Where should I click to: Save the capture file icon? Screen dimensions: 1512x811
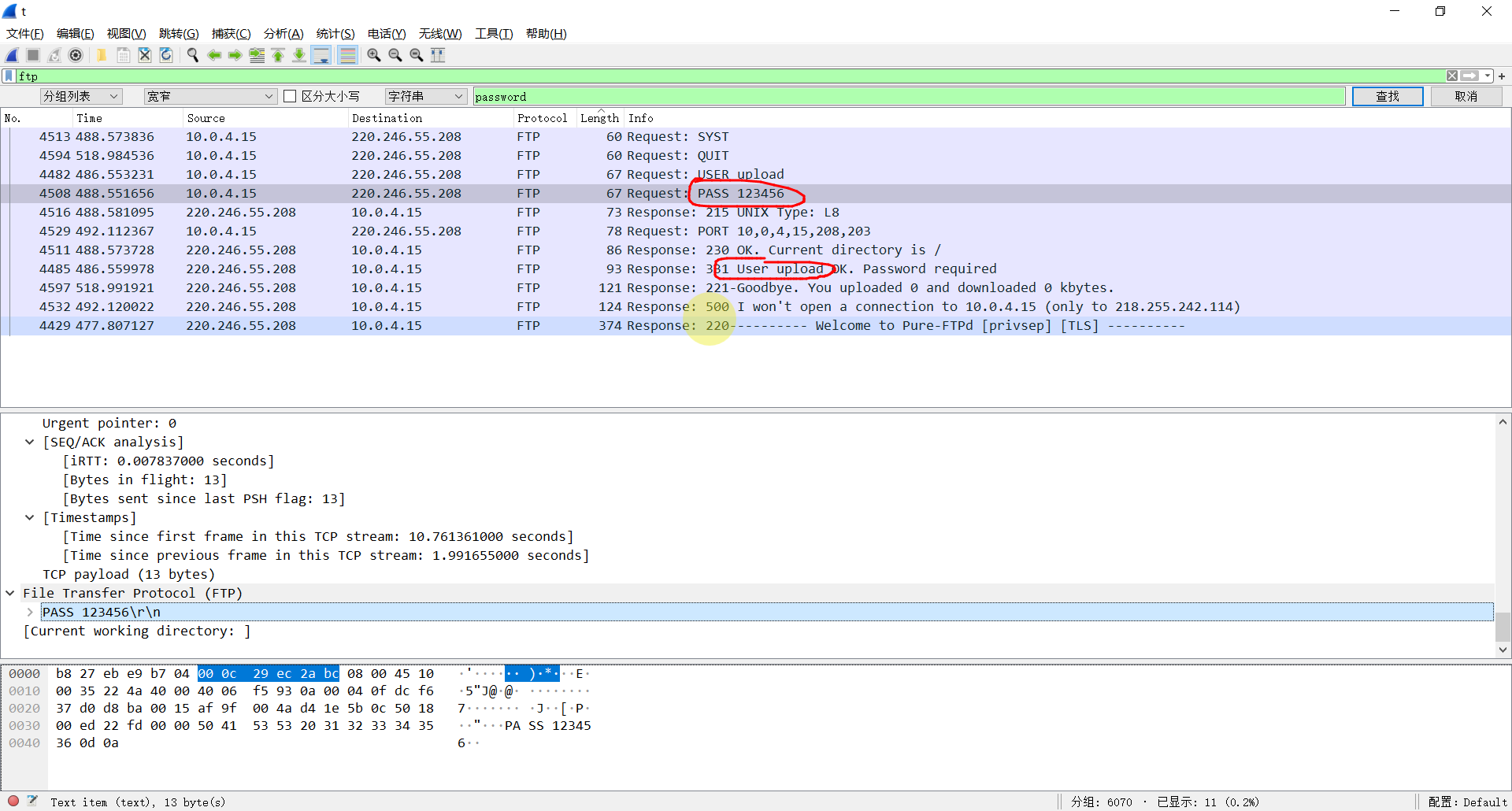click(124, 55)
